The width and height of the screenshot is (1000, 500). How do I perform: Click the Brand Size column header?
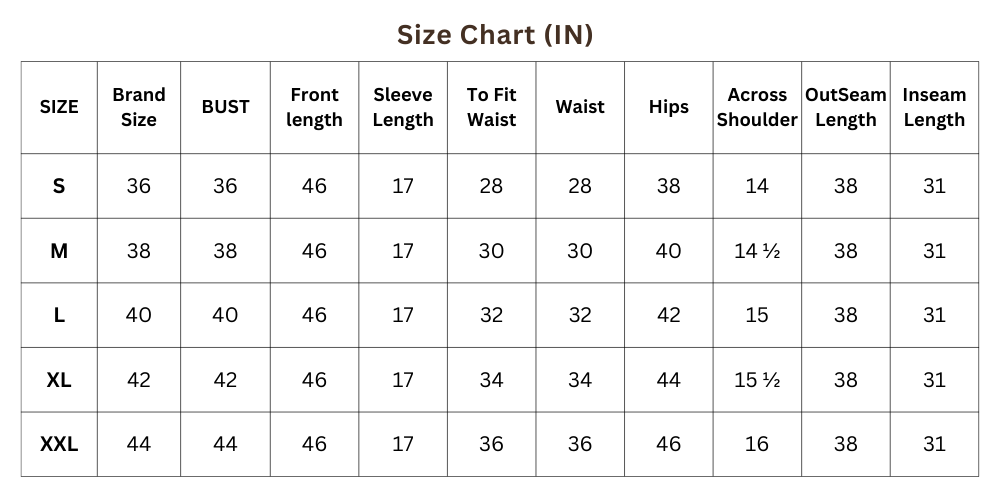tap(139, 107)
